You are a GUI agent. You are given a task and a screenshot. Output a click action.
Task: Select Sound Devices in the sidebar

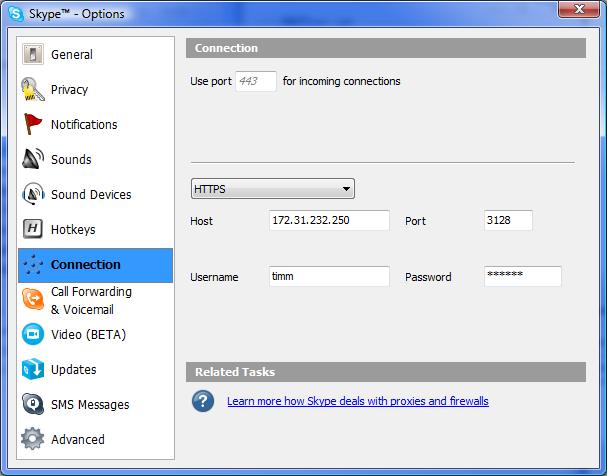(95, 194)
